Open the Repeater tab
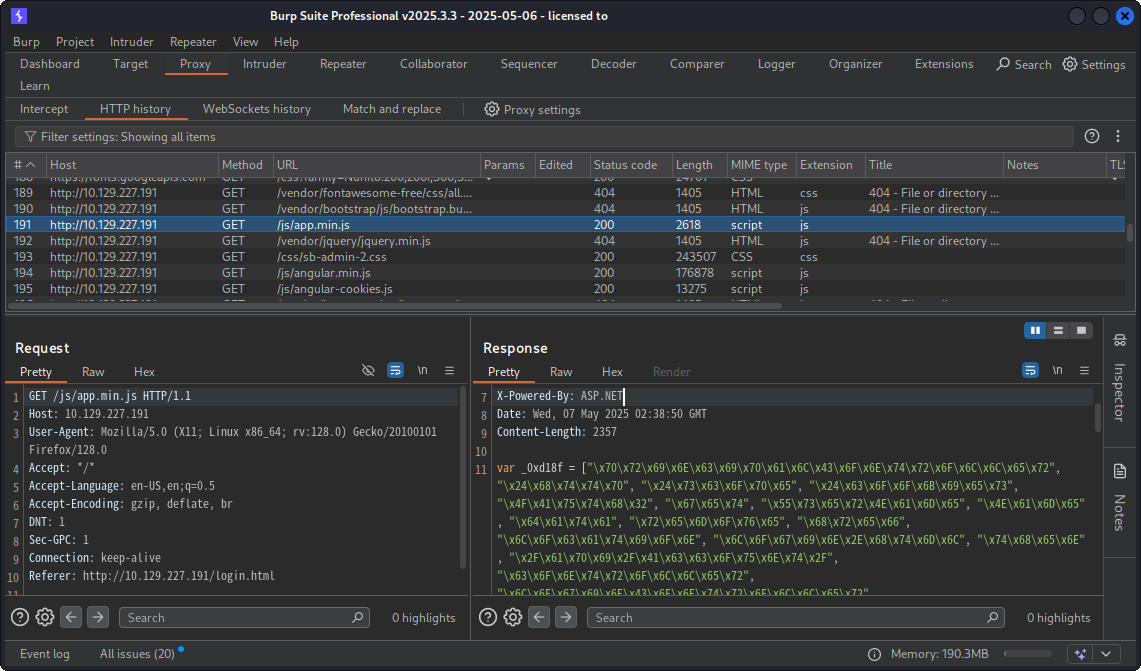This screenshot has width=1141, height=671. click(x=343, y=64)
